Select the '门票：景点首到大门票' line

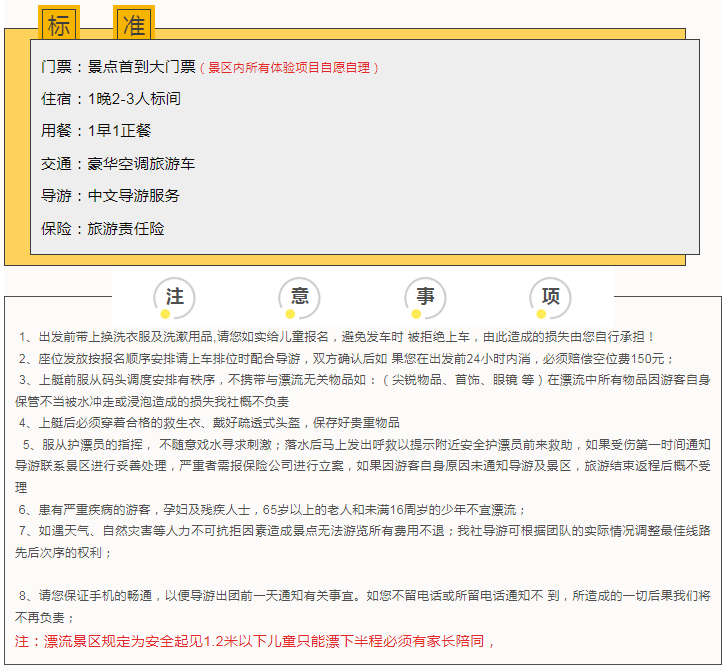118,67
